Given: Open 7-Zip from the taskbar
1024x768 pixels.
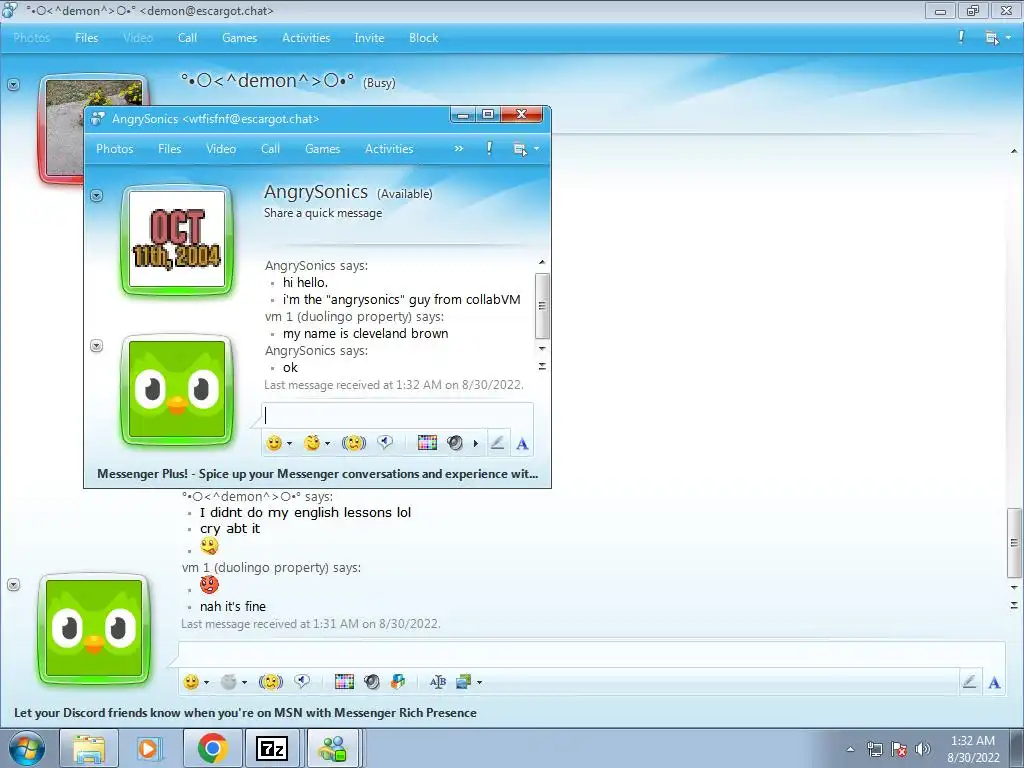Looking at the screenshot, I should point(272,748).
